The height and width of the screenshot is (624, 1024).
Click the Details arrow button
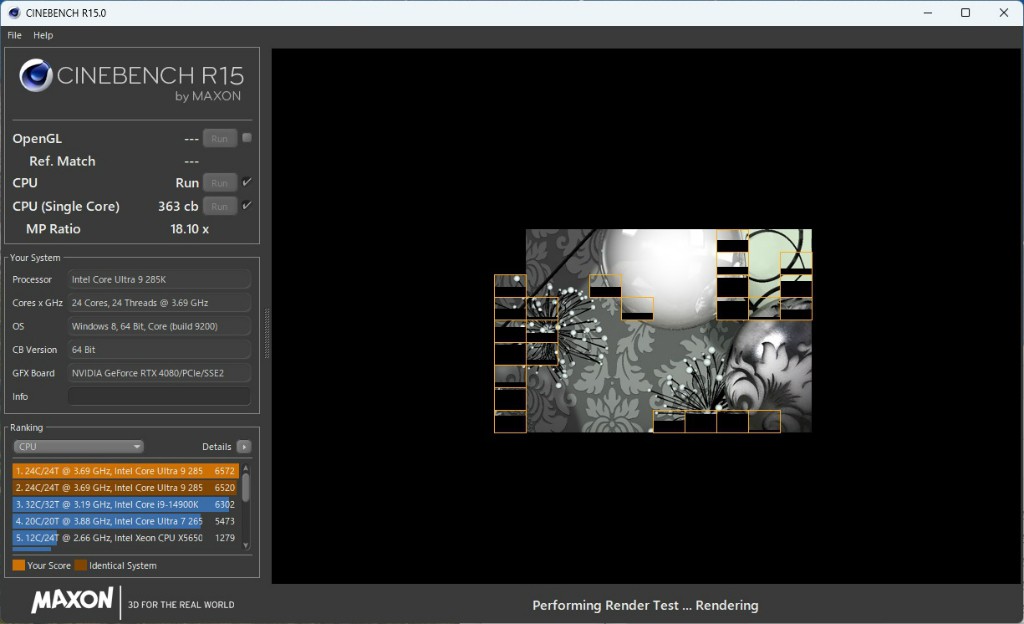pos(244,447)
